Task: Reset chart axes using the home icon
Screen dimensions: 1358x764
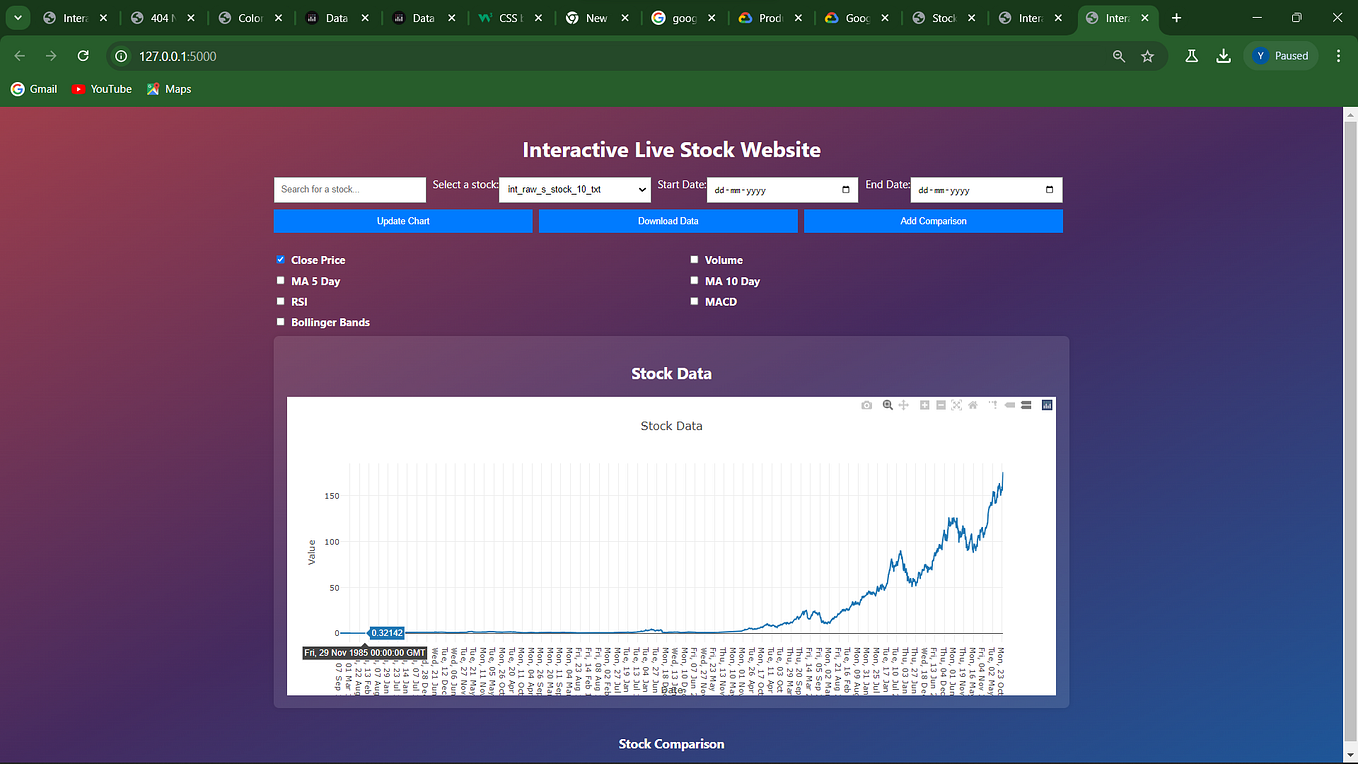Action: 973,405
